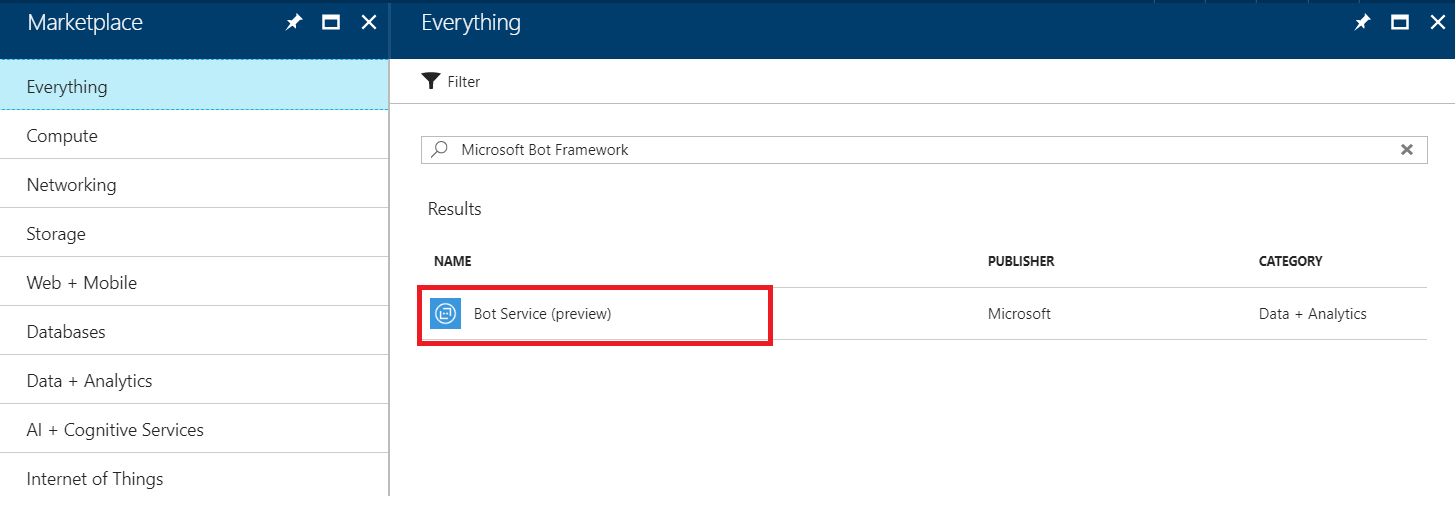
Task: Select Everything category in Marketplace
Action: [x=194, y=86]
